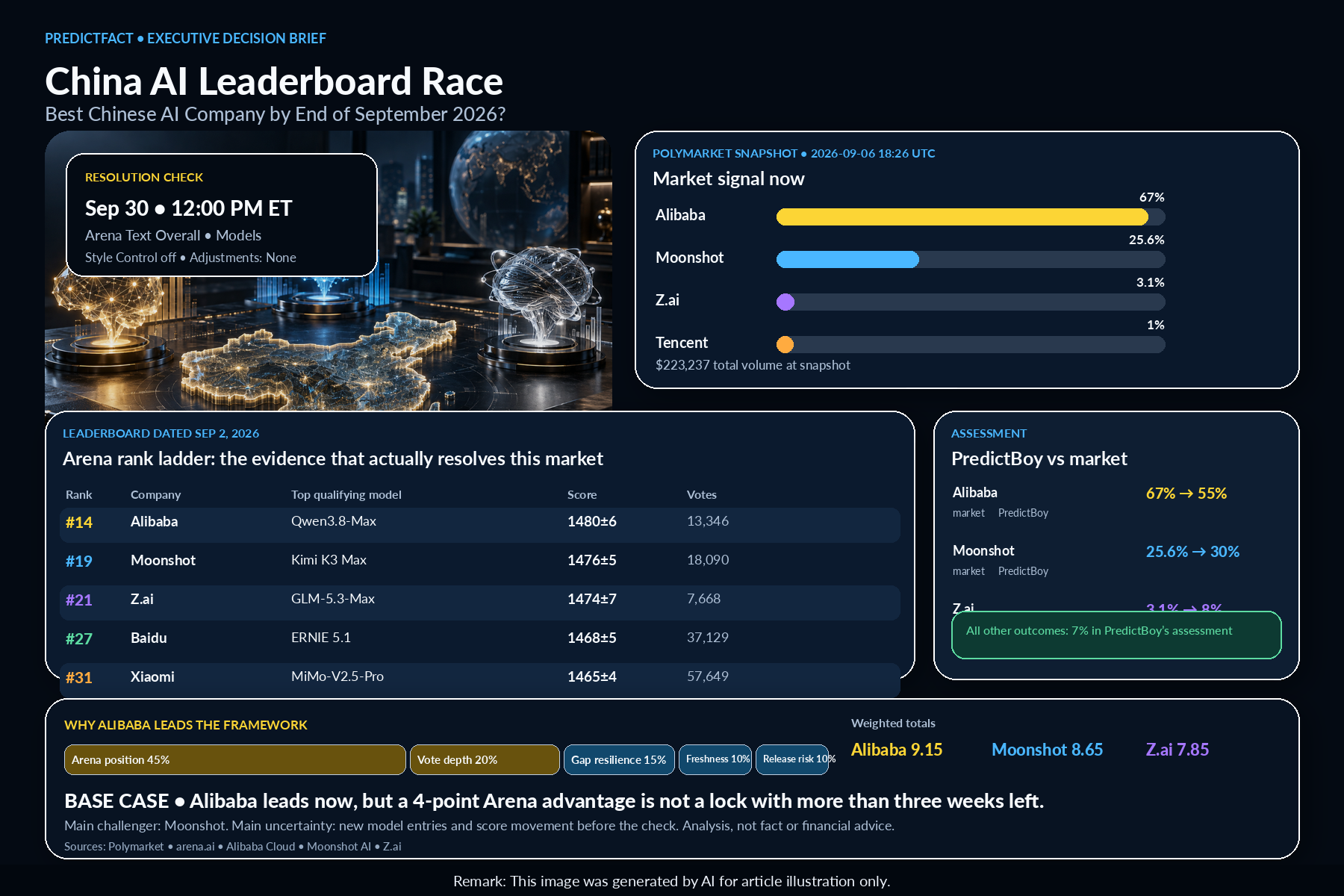Viewport: 1344px width, 896px height.
Task: Click the #27 rank in Baidu row
Action: 79,638
